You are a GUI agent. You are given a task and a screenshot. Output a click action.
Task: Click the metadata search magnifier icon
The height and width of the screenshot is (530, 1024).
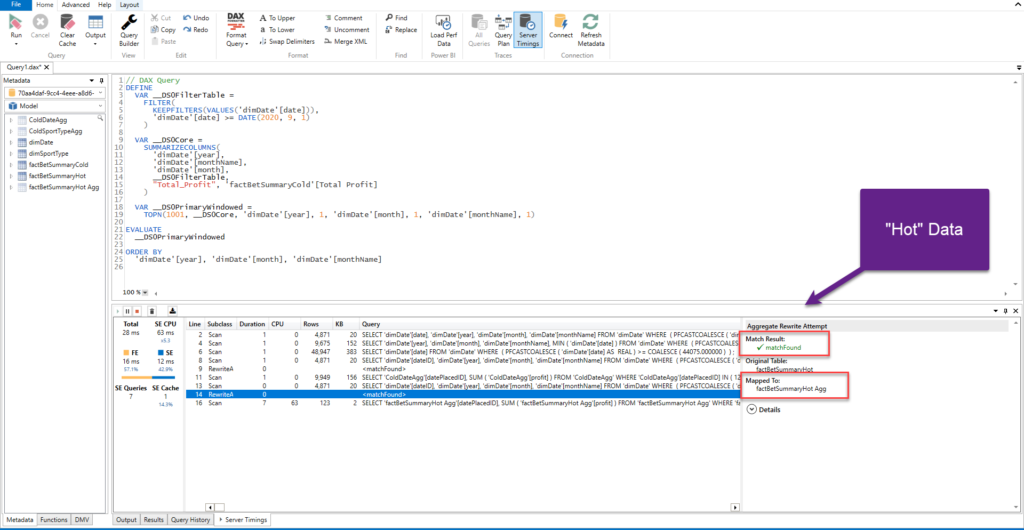100,119
